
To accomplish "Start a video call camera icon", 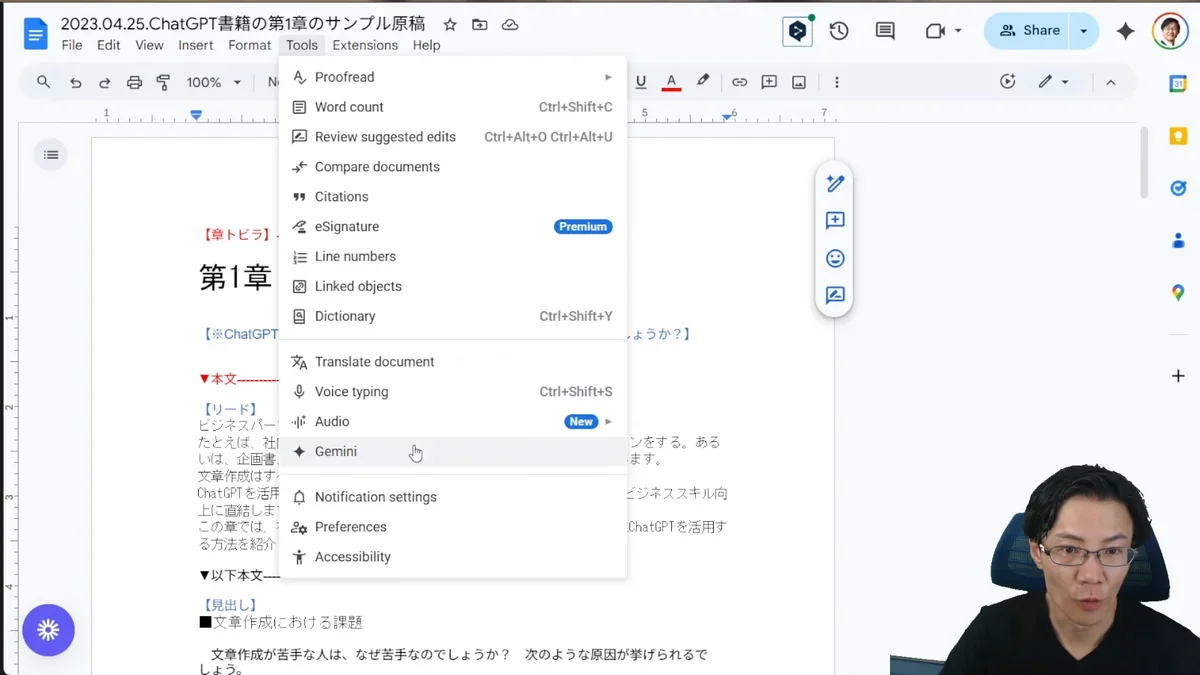I will [935, 31].
